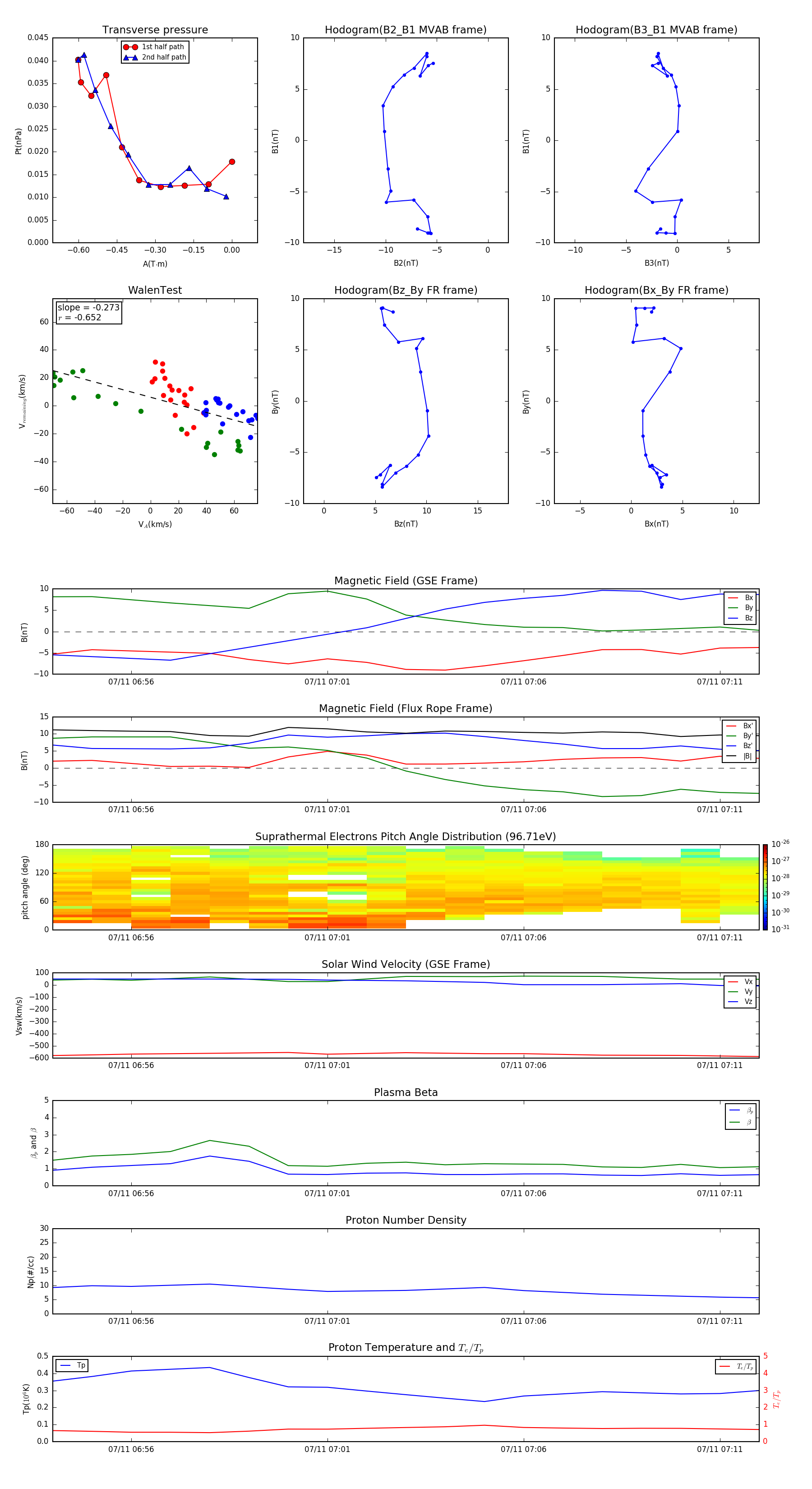Select the 'By' entry in GSE legend

point(740,608)
